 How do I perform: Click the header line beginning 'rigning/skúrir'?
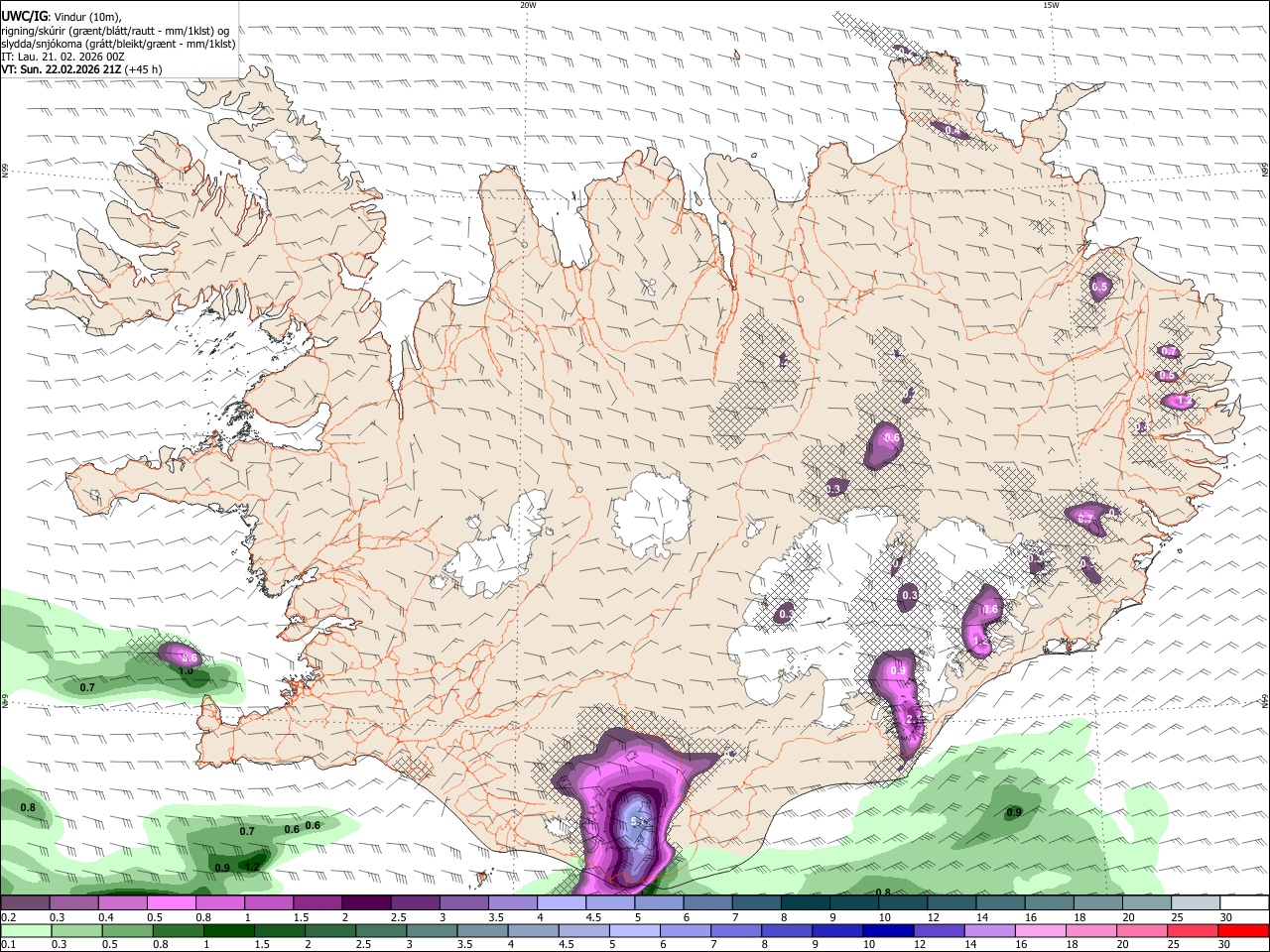[115, 31]
